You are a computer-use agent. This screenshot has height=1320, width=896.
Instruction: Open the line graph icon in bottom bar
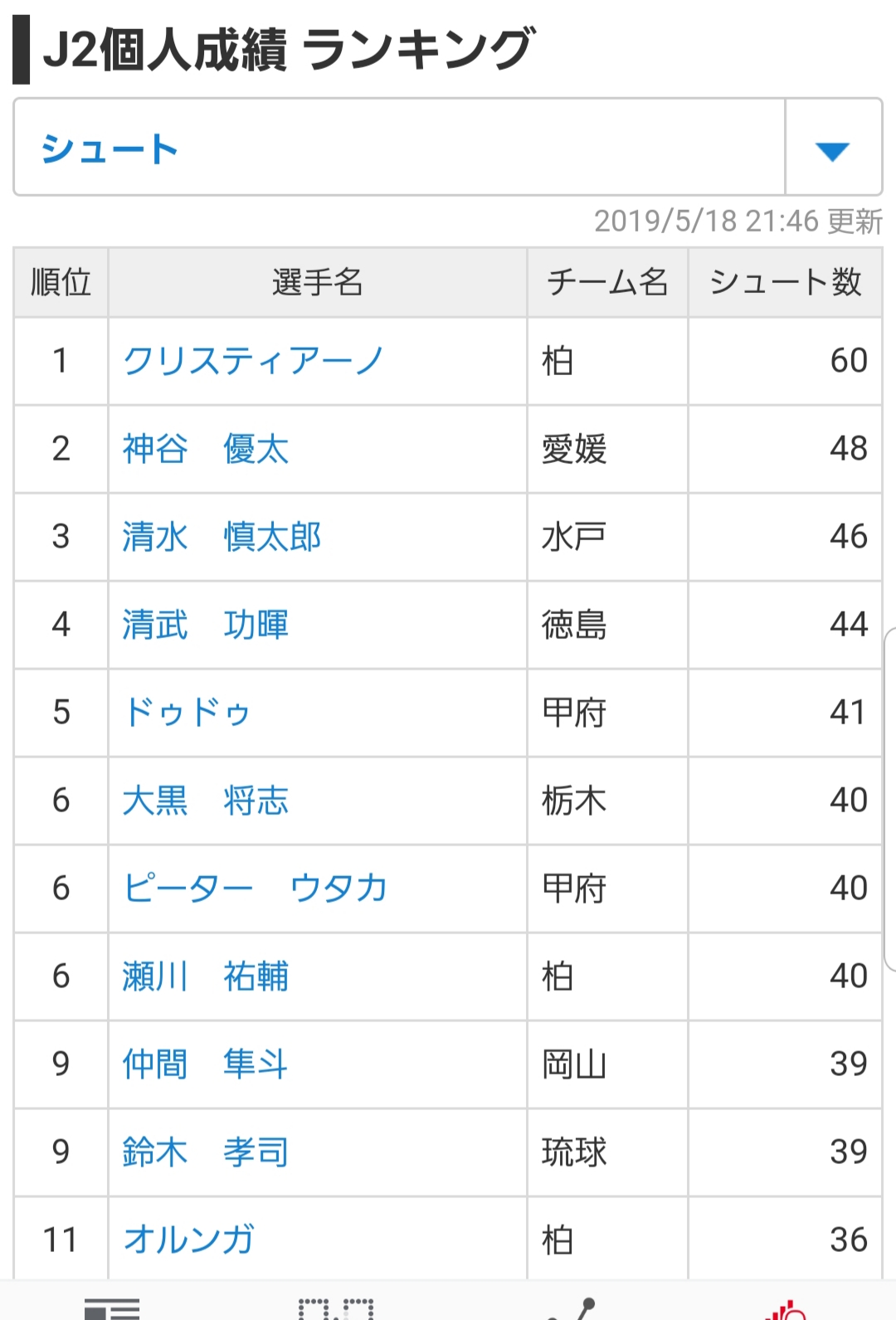[572, 1308]
